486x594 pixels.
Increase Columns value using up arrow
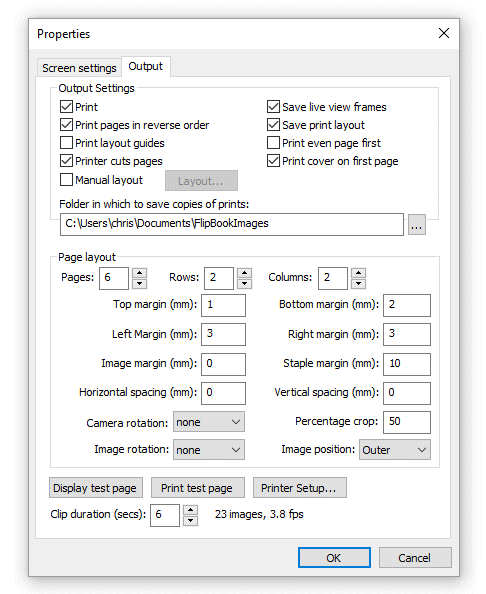click(358, 273)
